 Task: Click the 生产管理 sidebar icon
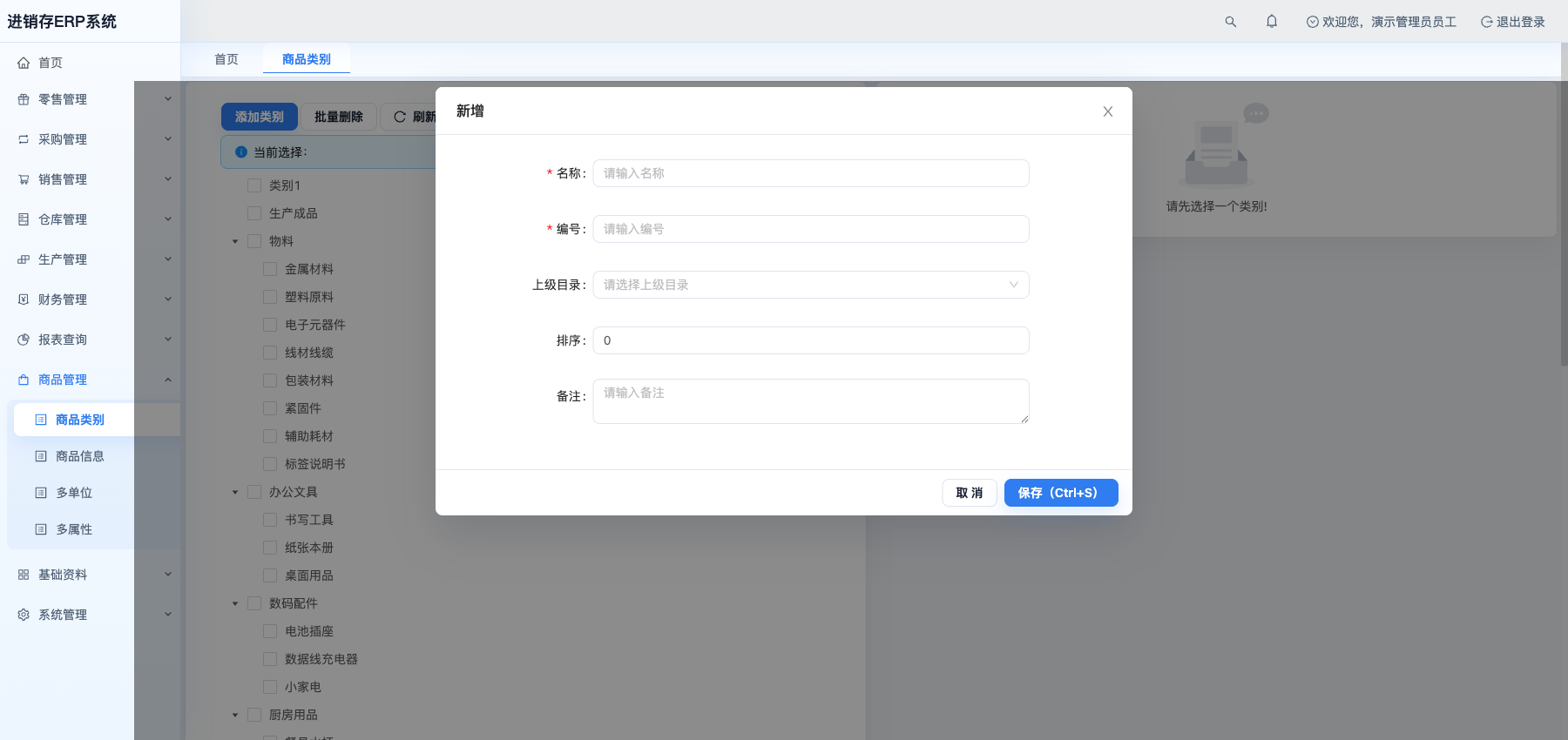click(x=24, y=259)
